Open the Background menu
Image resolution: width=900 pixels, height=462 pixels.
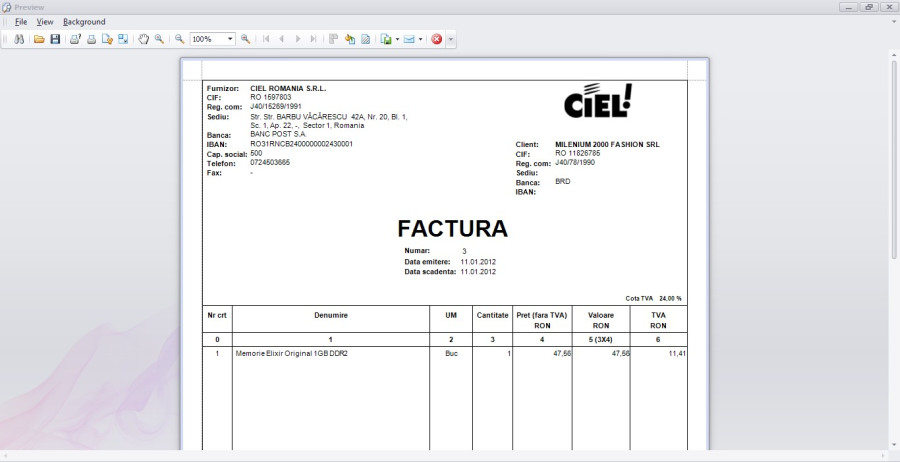84,22
